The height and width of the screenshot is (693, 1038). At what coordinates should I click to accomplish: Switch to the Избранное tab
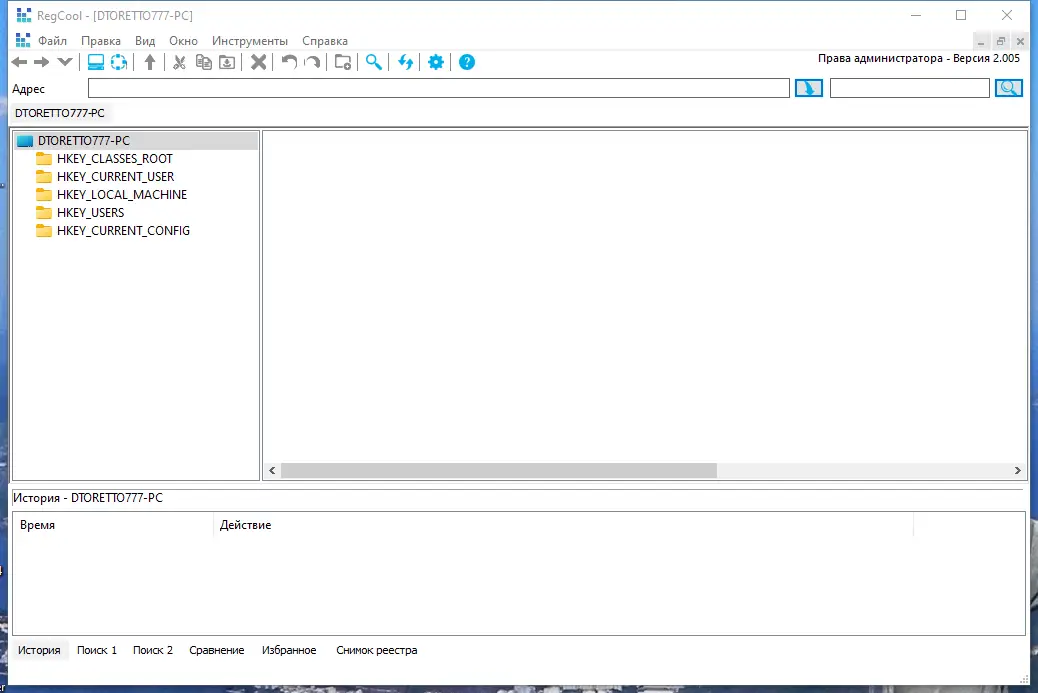[x=289, y=650]
